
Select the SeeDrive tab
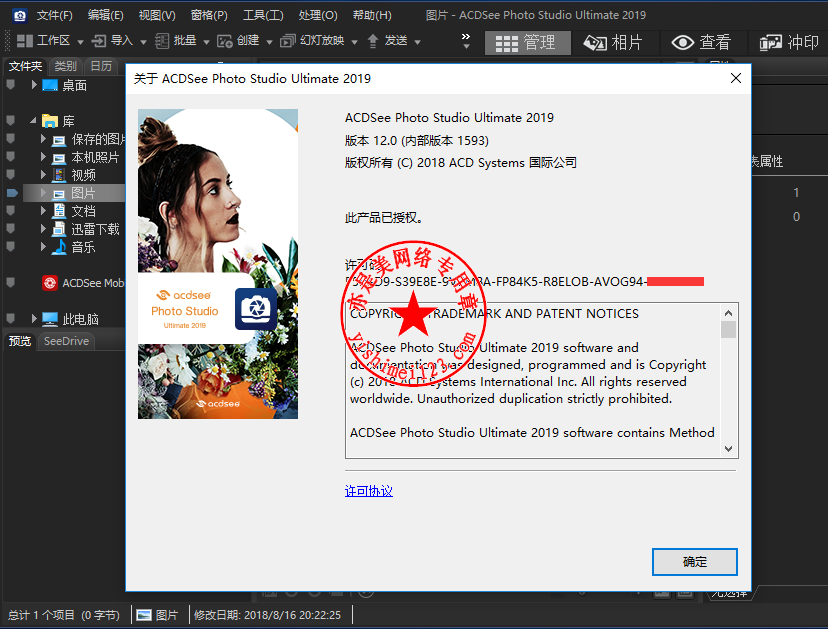[x=66, y=341]
